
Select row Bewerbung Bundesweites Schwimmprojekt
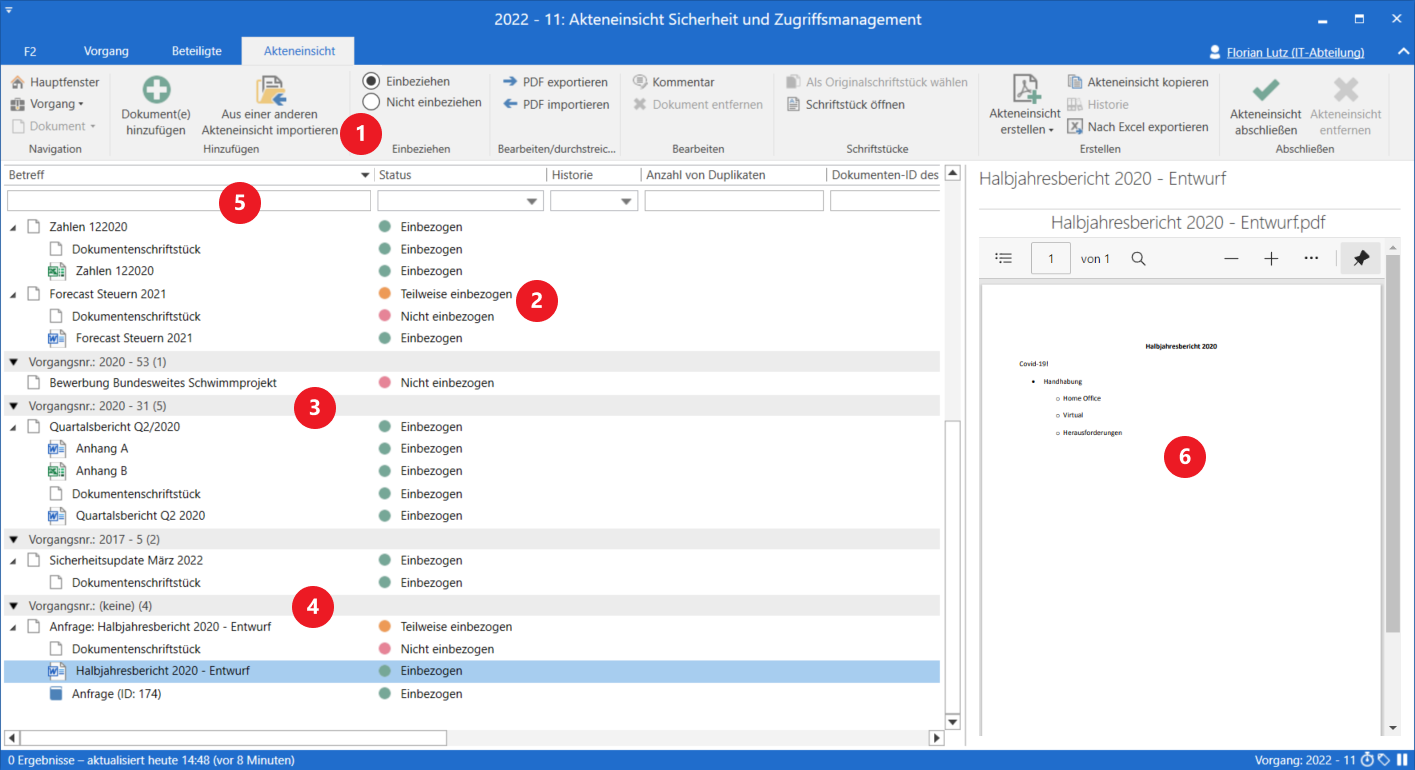472,383
